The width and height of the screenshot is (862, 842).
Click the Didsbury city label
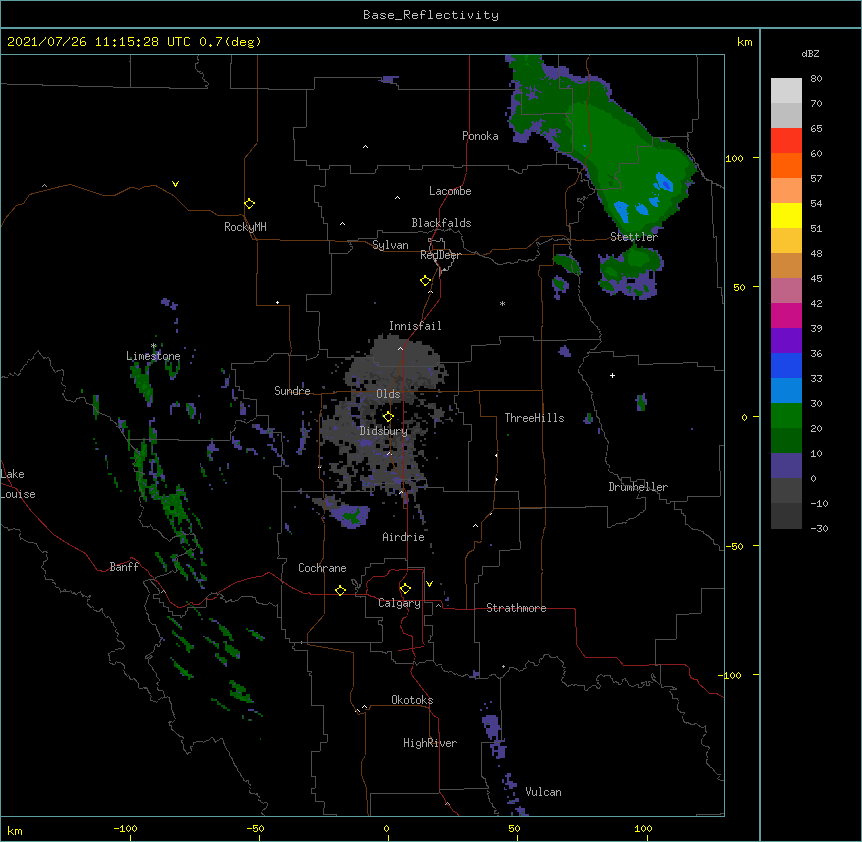384,431
